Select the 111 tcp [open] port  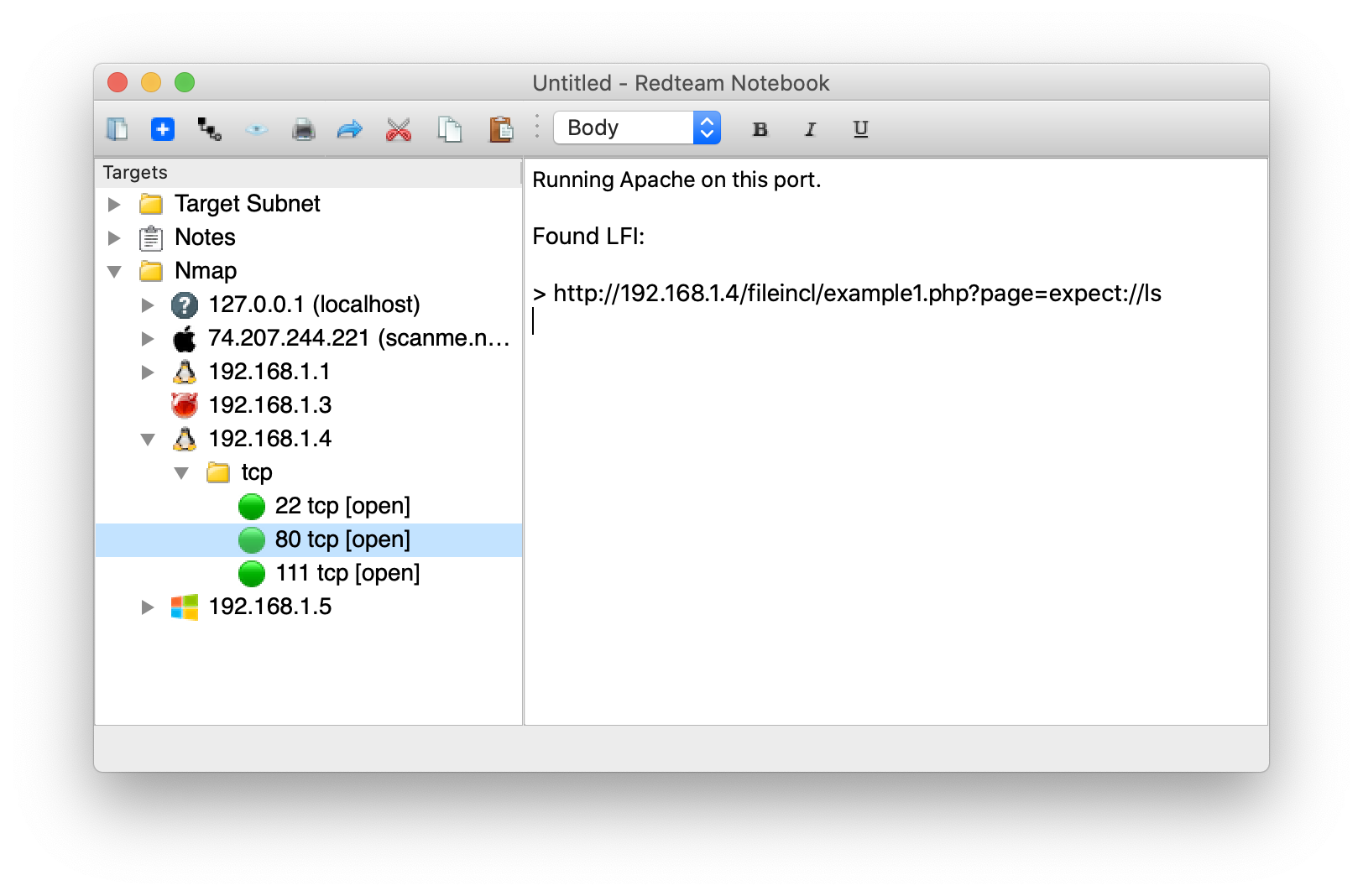coord(347,573)
